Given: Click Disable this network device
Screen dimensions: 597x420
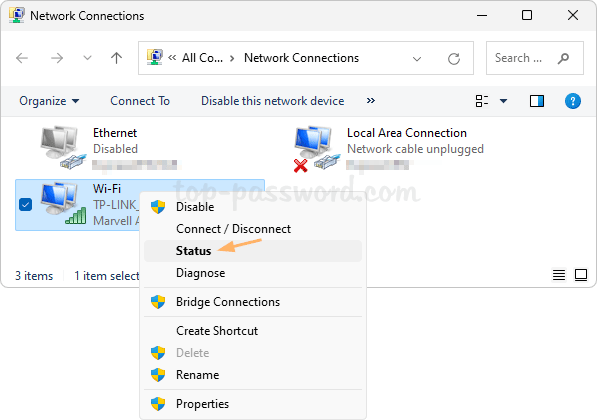Looking at the screenshot, I should point(273,101).
